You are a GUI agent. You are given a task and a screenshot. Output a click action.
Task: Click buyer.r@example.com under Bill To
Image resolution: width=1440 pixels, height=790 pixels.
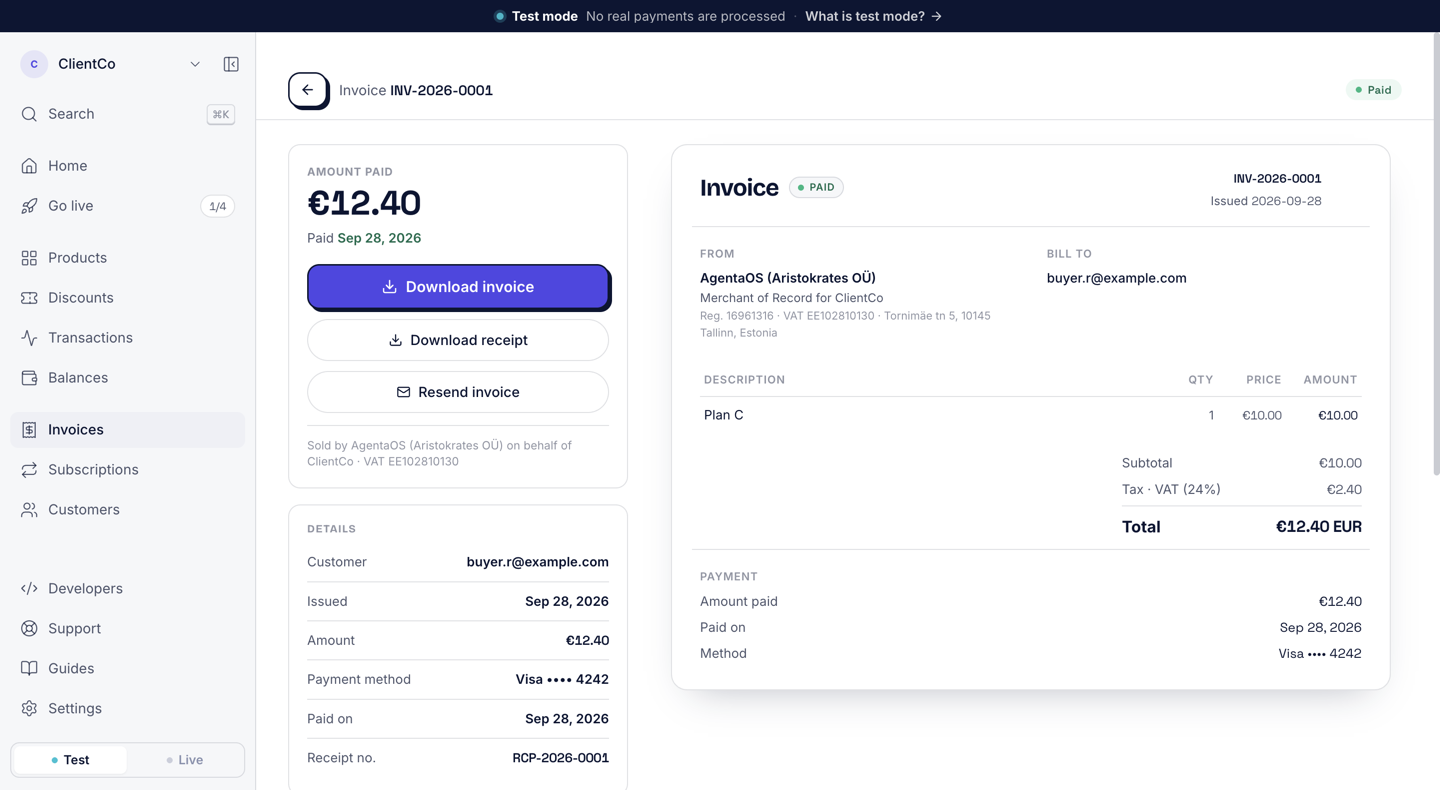coord(1116,278)
